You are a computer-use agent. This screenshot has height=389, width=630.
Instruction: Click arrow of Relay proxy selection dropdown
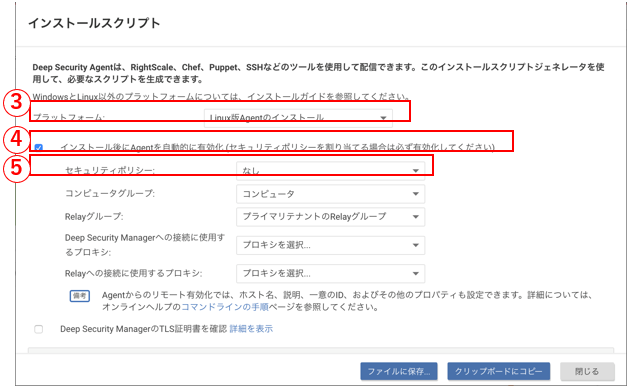[x=415, y=274]
